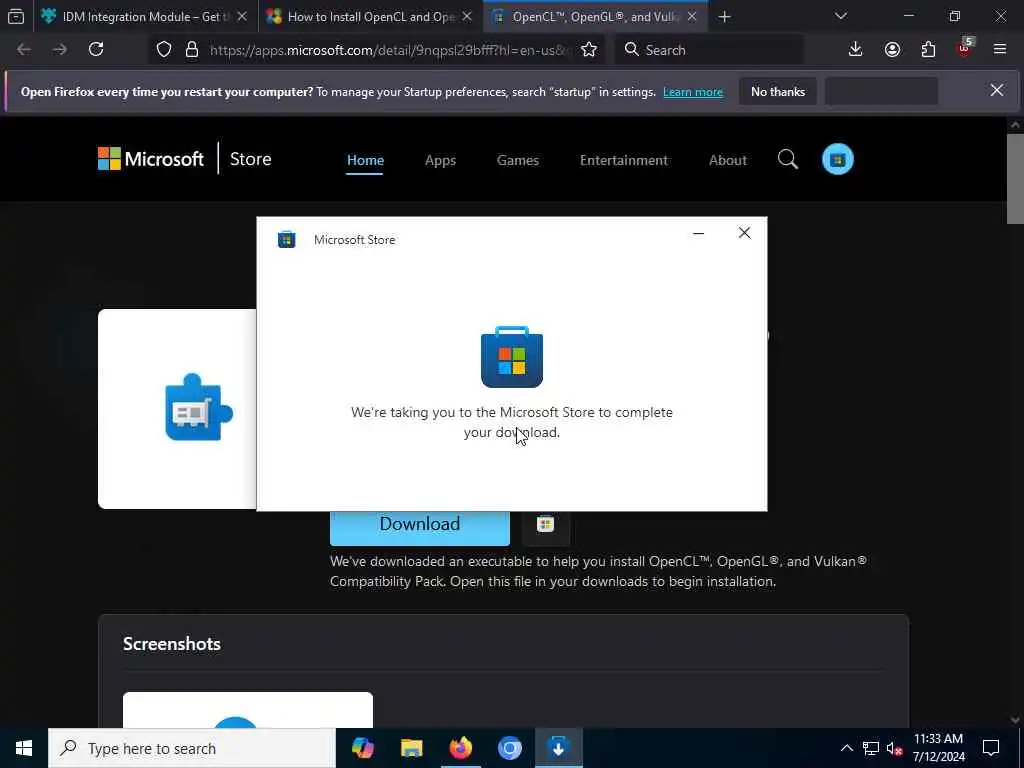Click the page vertical scrollbar thumb
Viewport: 1024px width, 768px height.
[x=1015, y=178]
